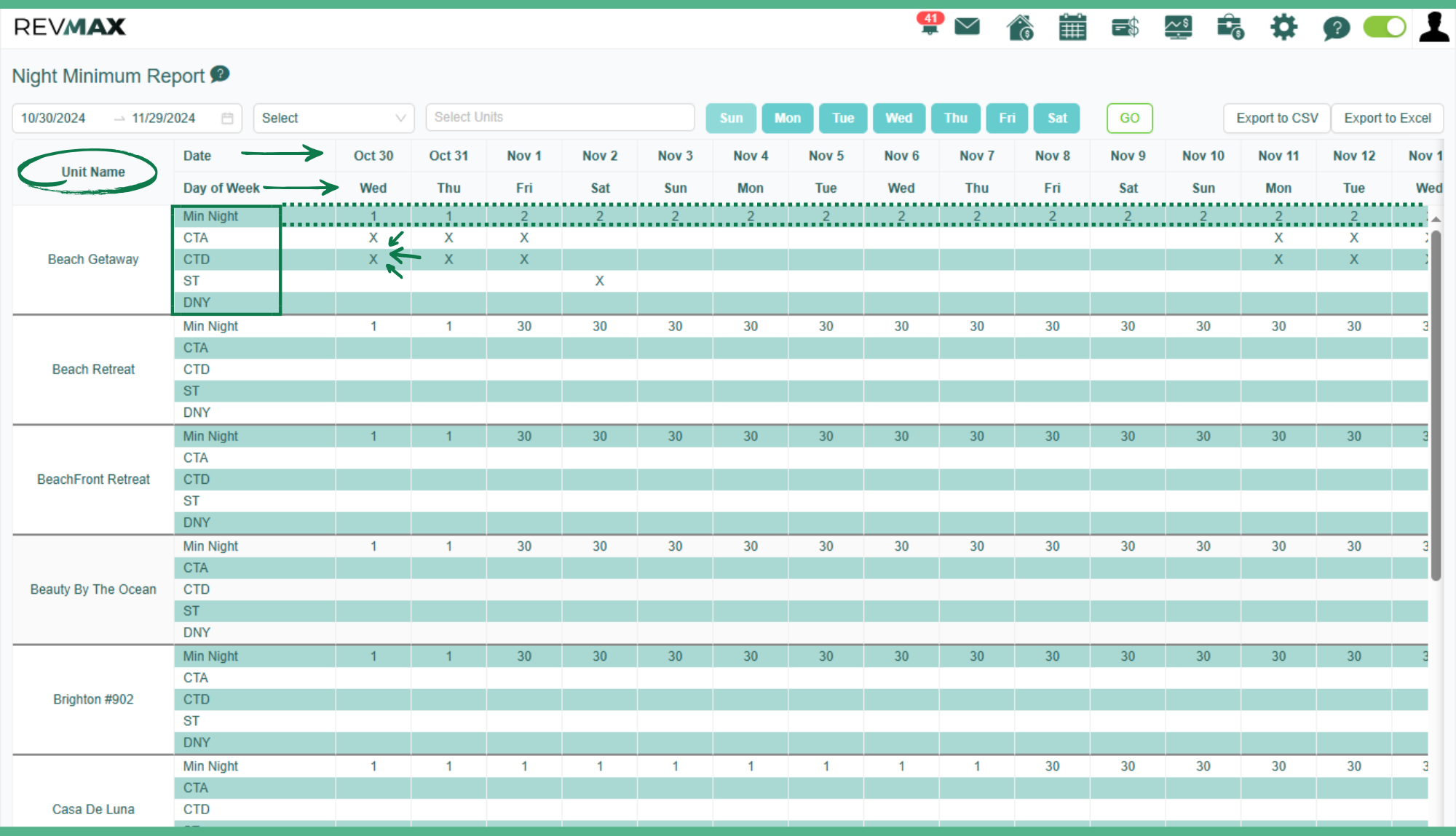The width and height of the screenshot is (1456, 836).
Task: Toggle the Wed day filter
Action: [898, 118]
